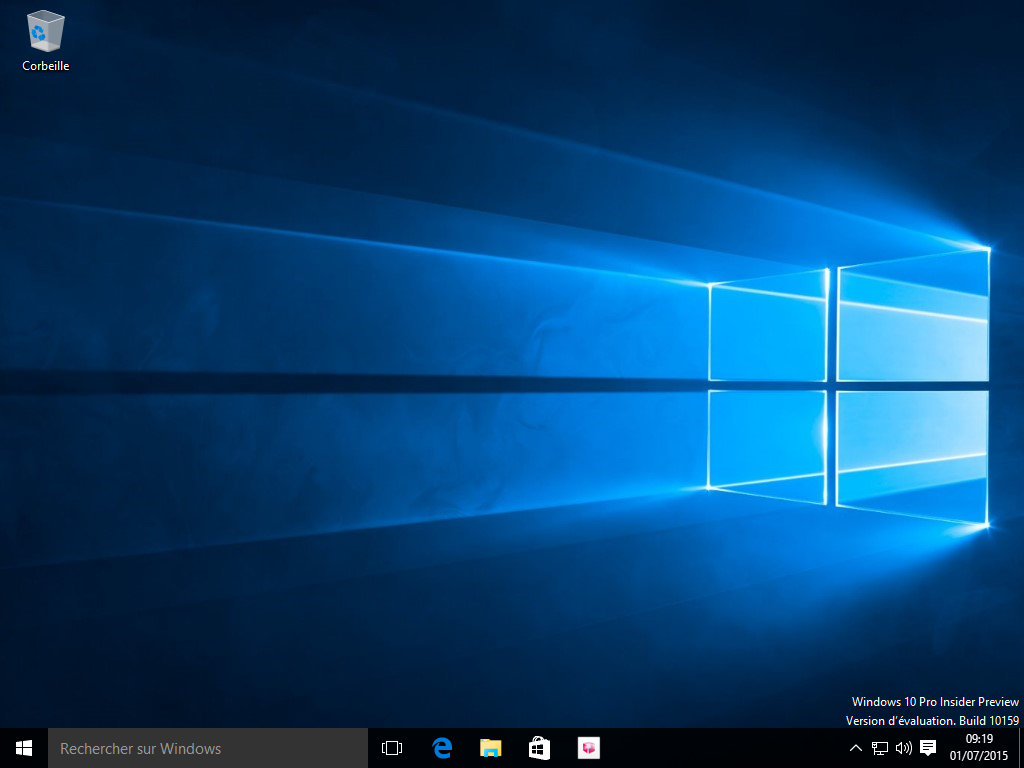Expand the hidden system tray icons
The height and width of the screenshot is (768, 1024).
(x=855, y=747)
